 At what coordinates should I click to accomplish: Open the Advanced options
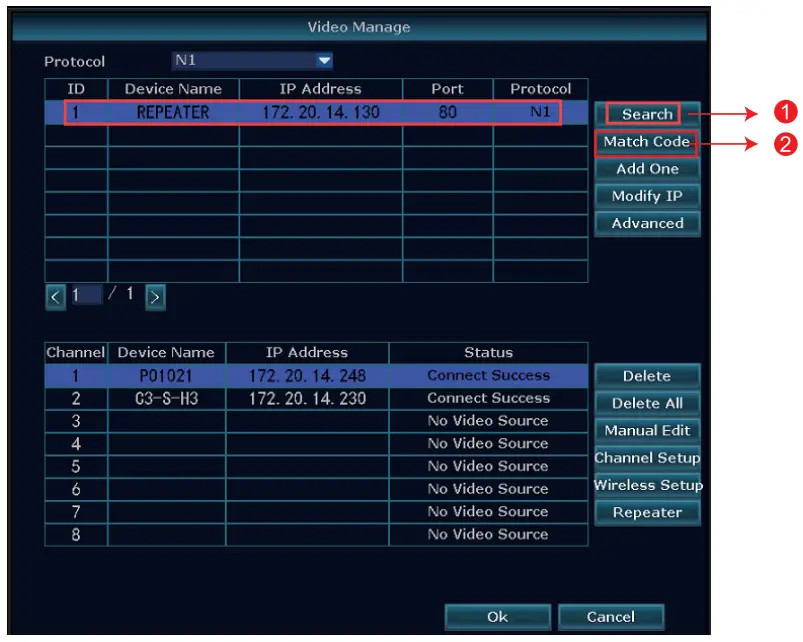[647, 223]
